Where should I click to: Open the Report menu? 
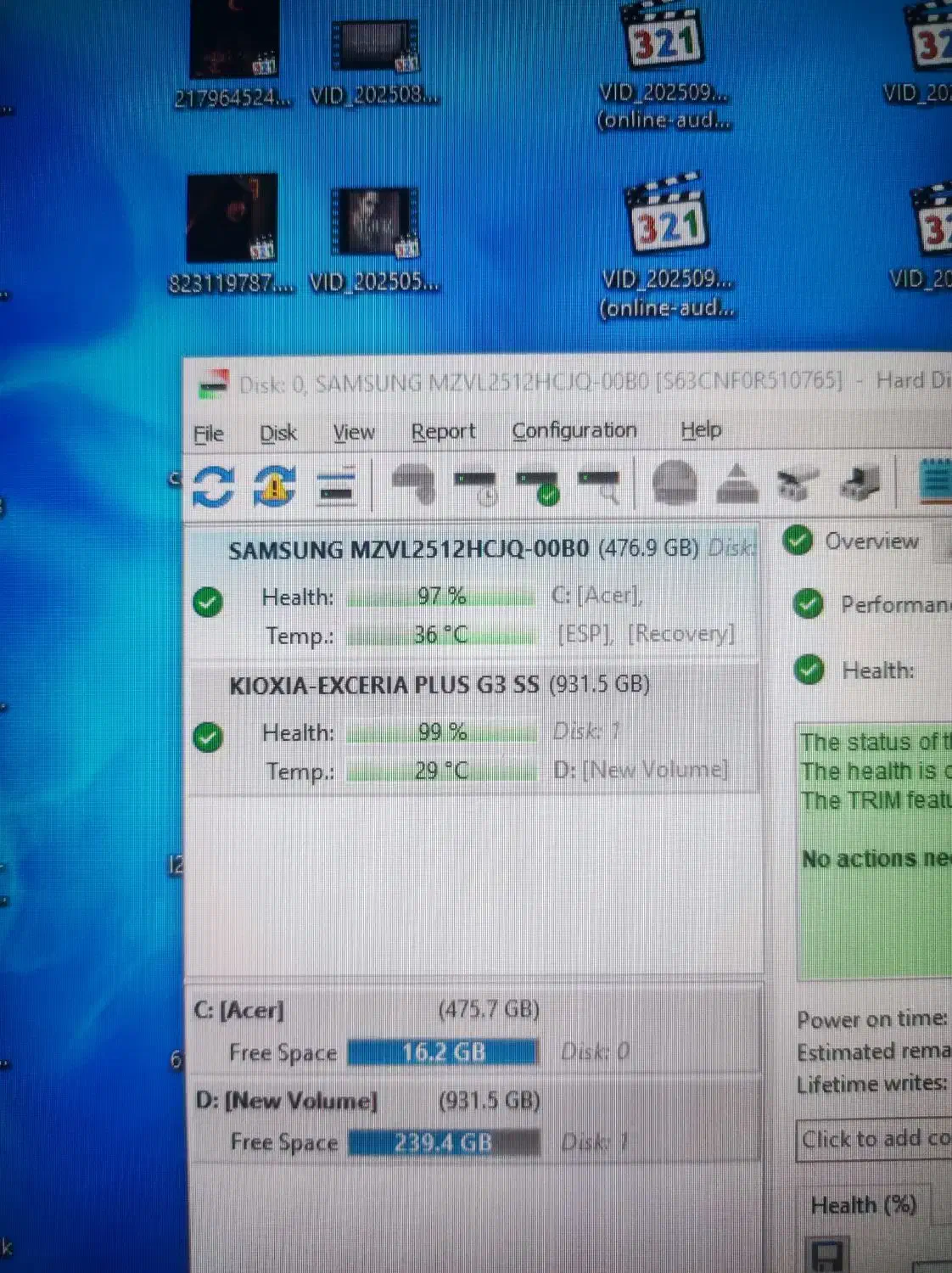(x=443, y=432)
